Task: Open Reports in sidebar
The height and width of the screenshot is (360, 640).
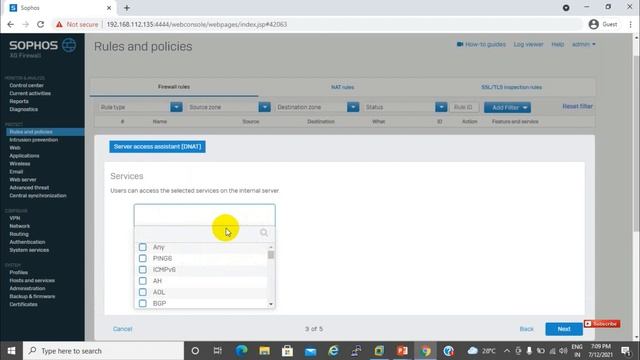Action: 19,101
